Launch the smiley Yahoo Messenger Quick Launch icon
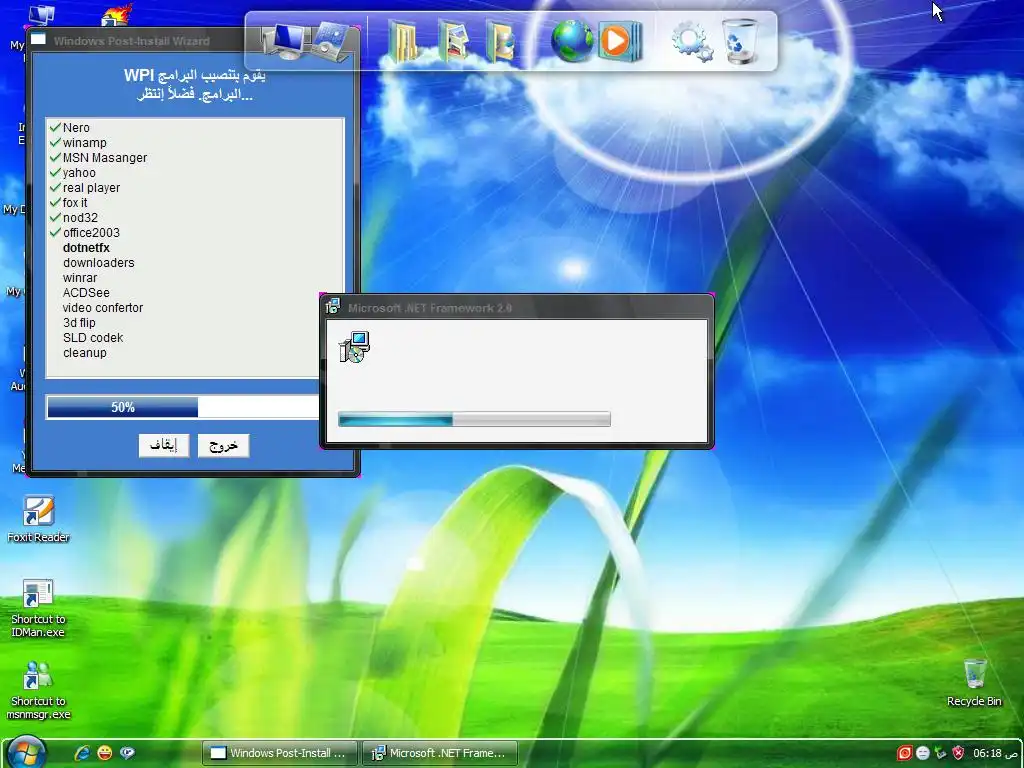 pyautogui.click(x=104, y=753)
